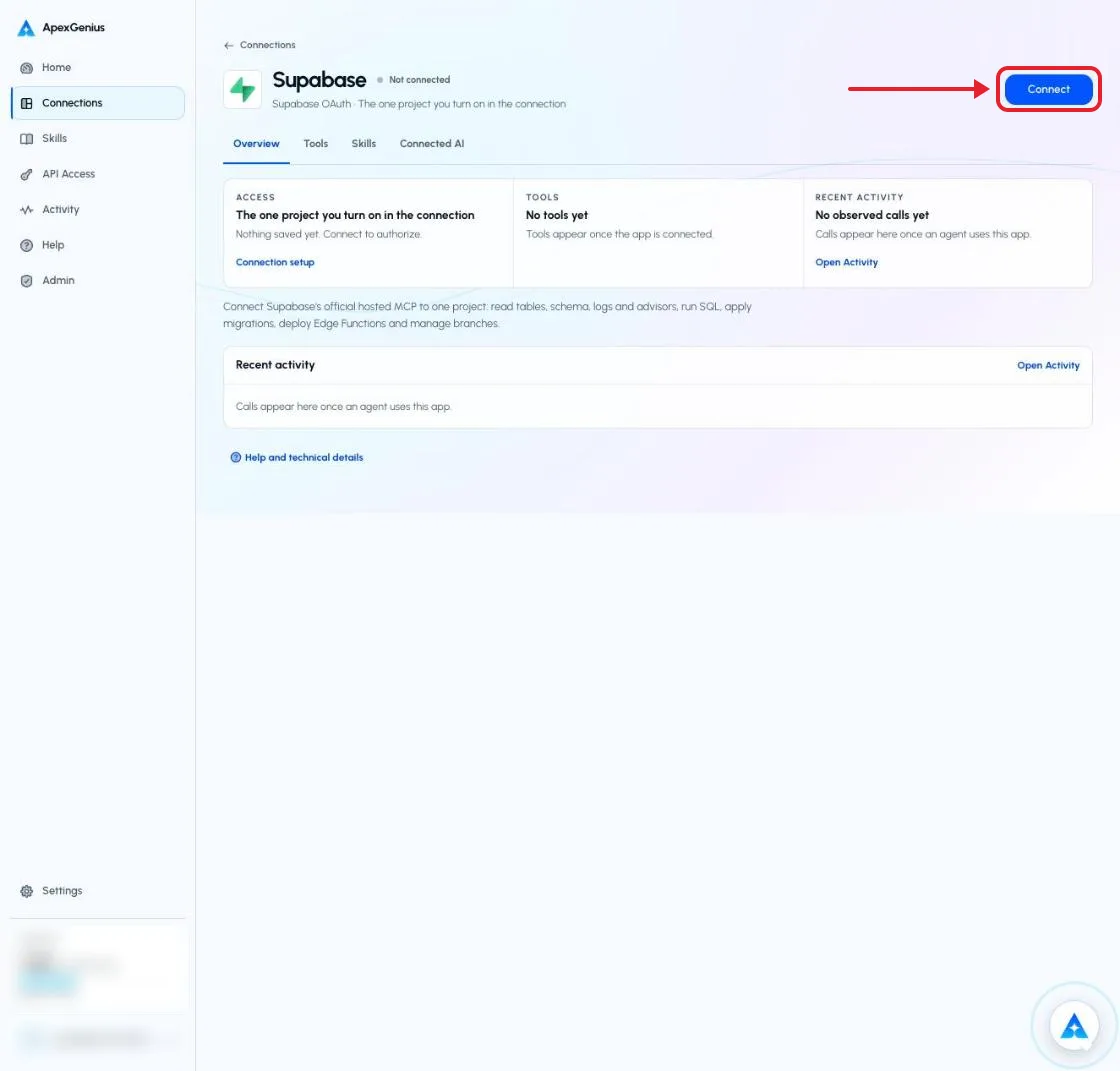Click the 'No tools yet' text

[556, 215]
